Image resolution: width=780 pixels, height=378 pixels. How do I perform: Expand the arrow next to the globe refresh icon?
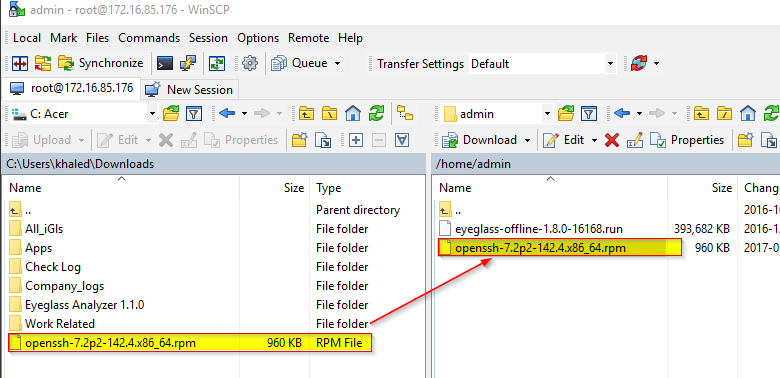coord(656,63)
